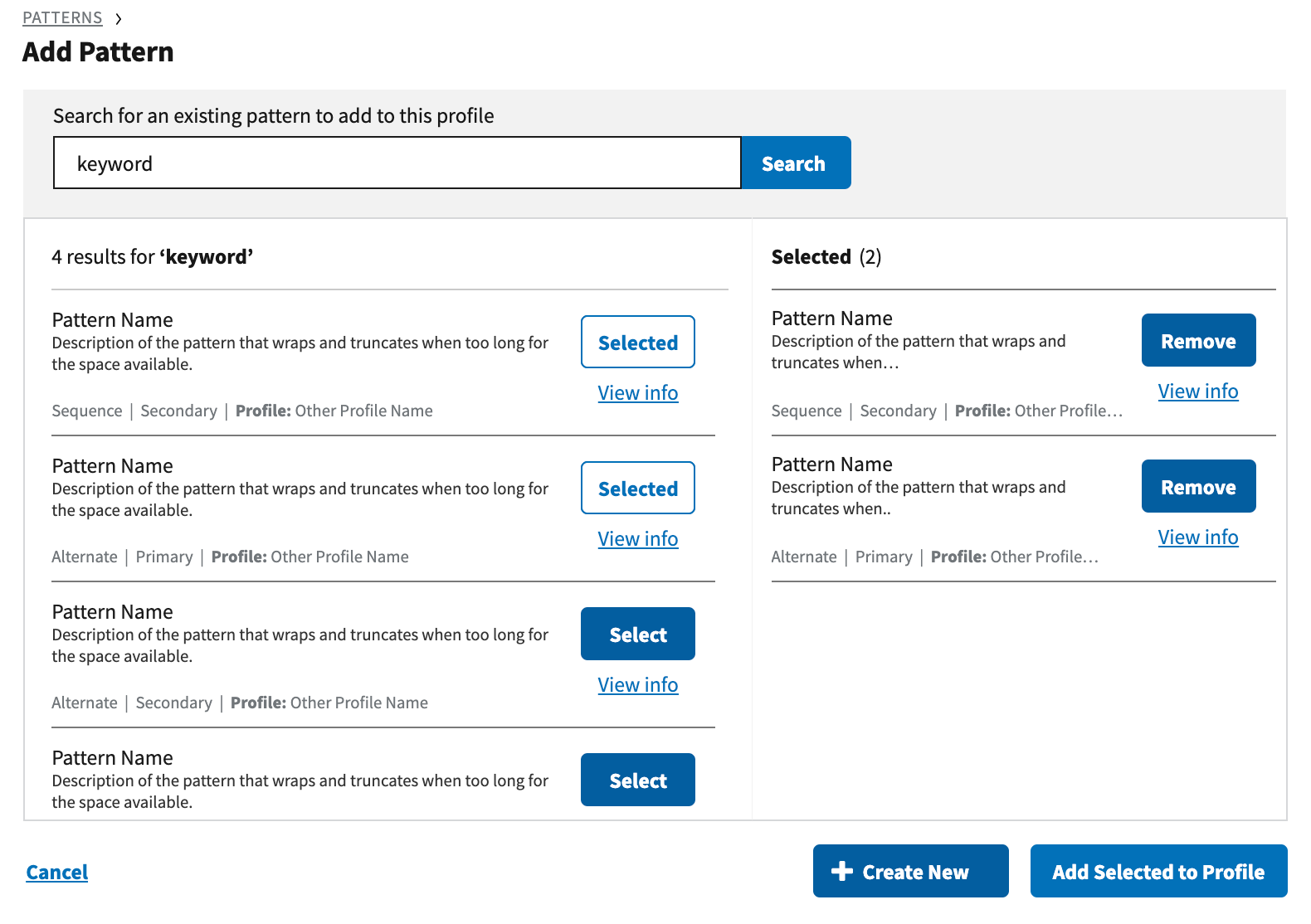Viewport: 1311px width, 924px height.
Task: Click Cancel link at the bottom
Action: [x=56, y=872]
